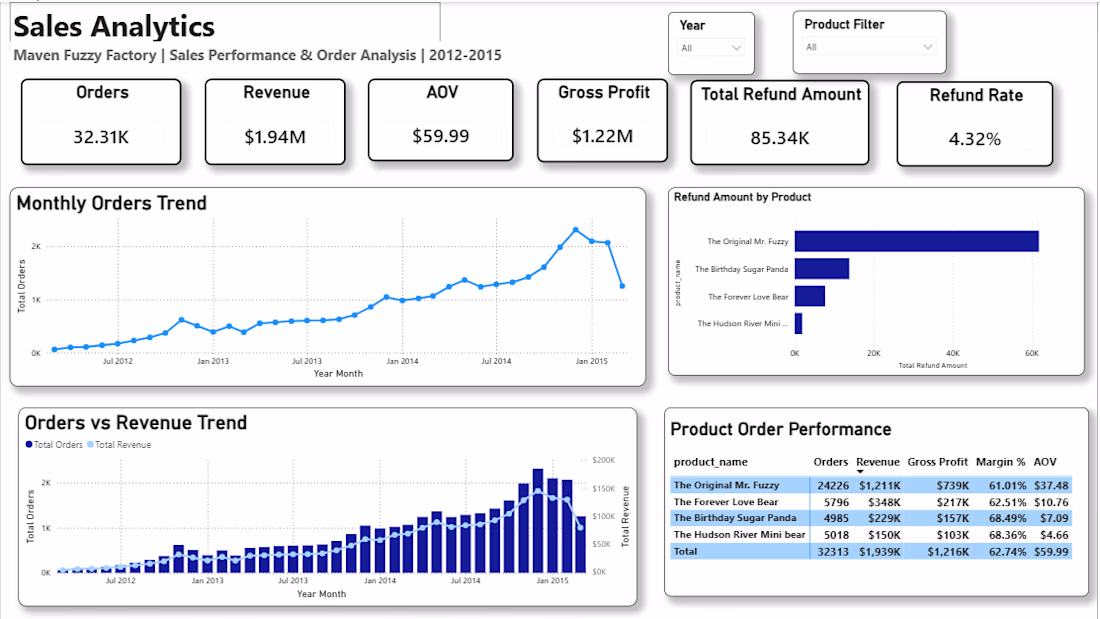This screenshot has height=619, width=1100.
Task: Click the Gross Profit card
Action: click(x=603, y=121)
